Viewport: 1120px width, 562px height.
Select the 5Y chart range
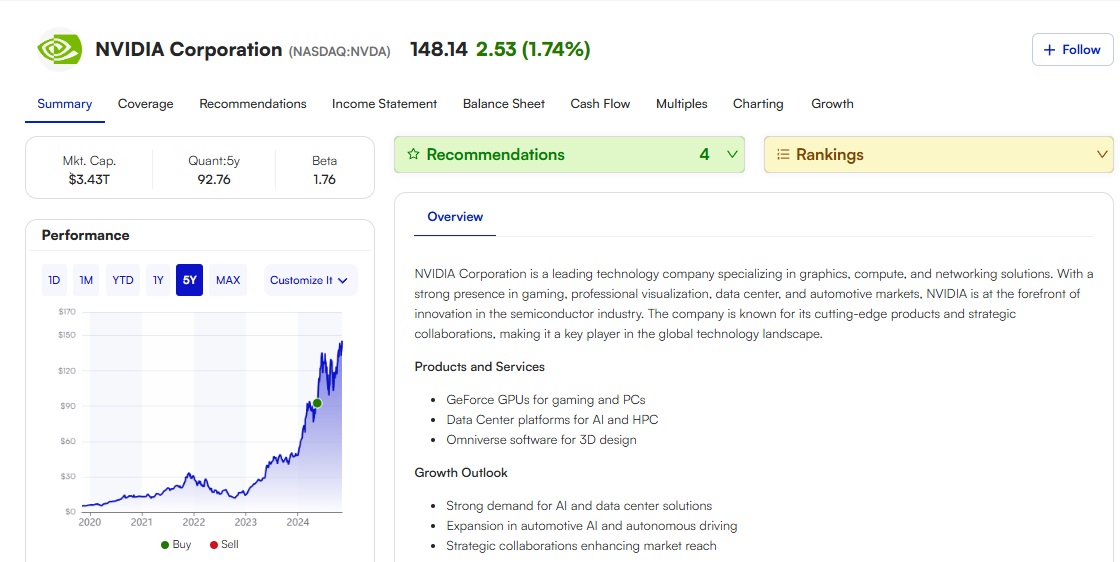point(189,280)
